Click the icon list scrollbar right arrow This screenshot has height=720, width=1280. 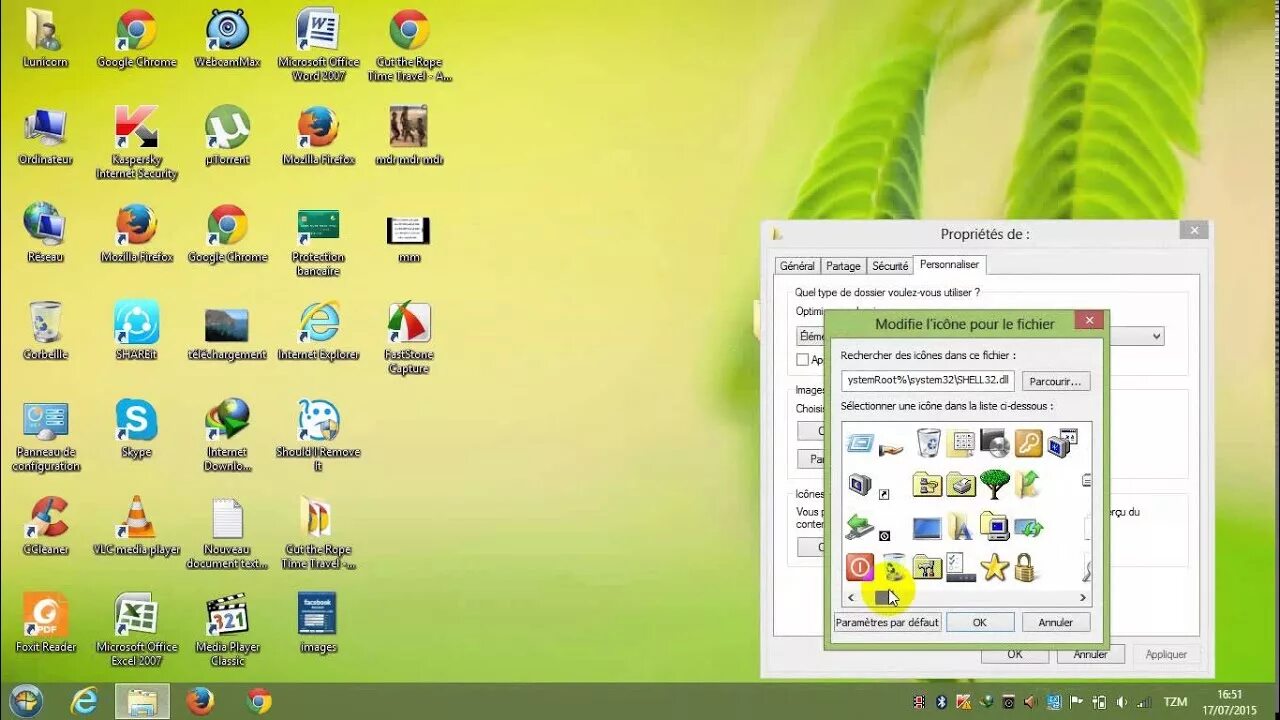click(1082, 597)
